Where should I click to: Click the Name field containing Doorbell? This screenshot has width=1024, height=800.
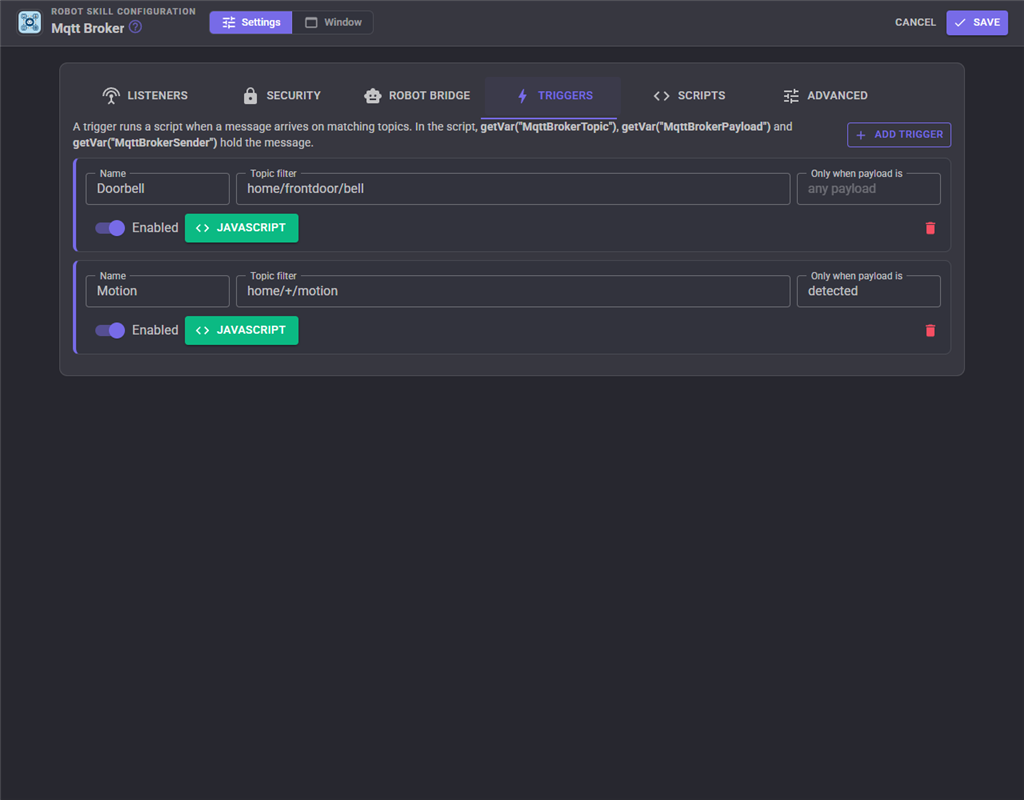click(157, 189)
